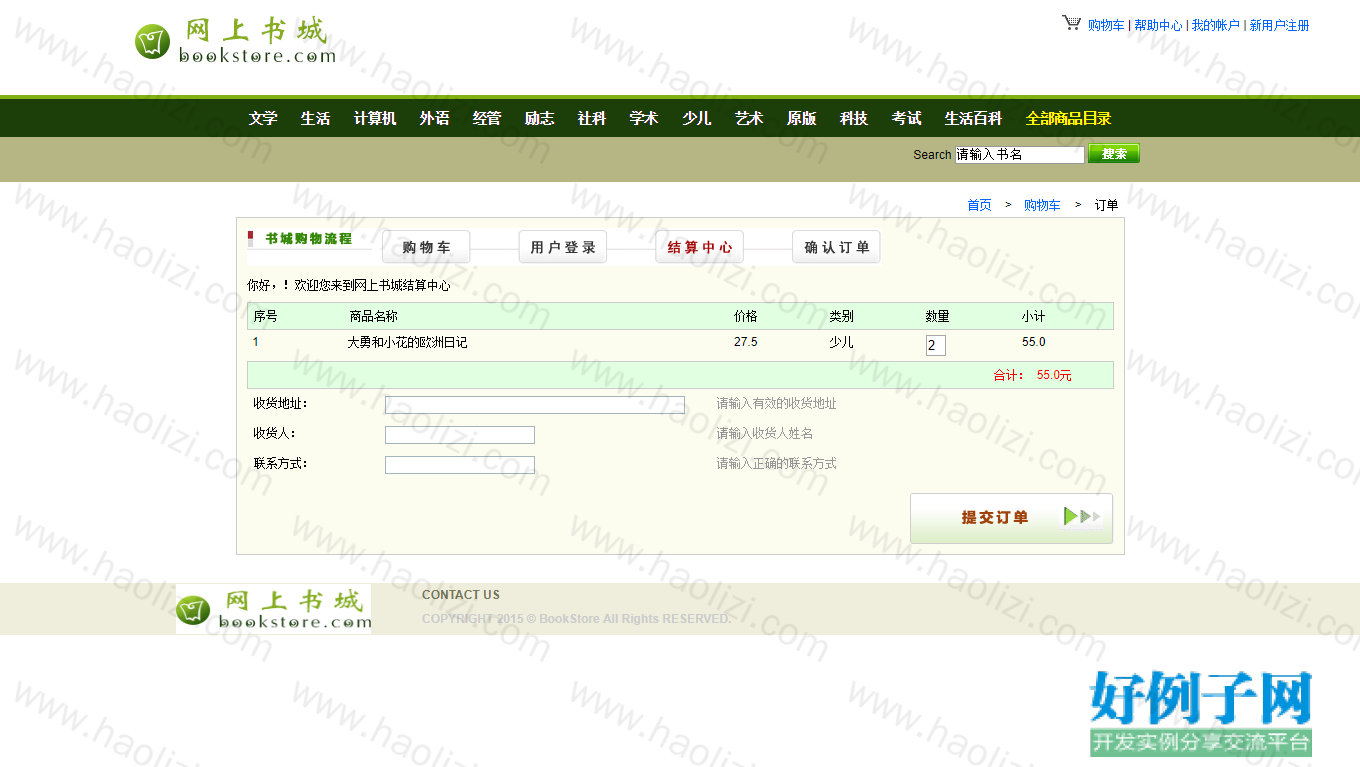The height and width of the screenshot is (767, 1360).
Task: Click the 联系方式 contact input
Action: pos(460,465)
